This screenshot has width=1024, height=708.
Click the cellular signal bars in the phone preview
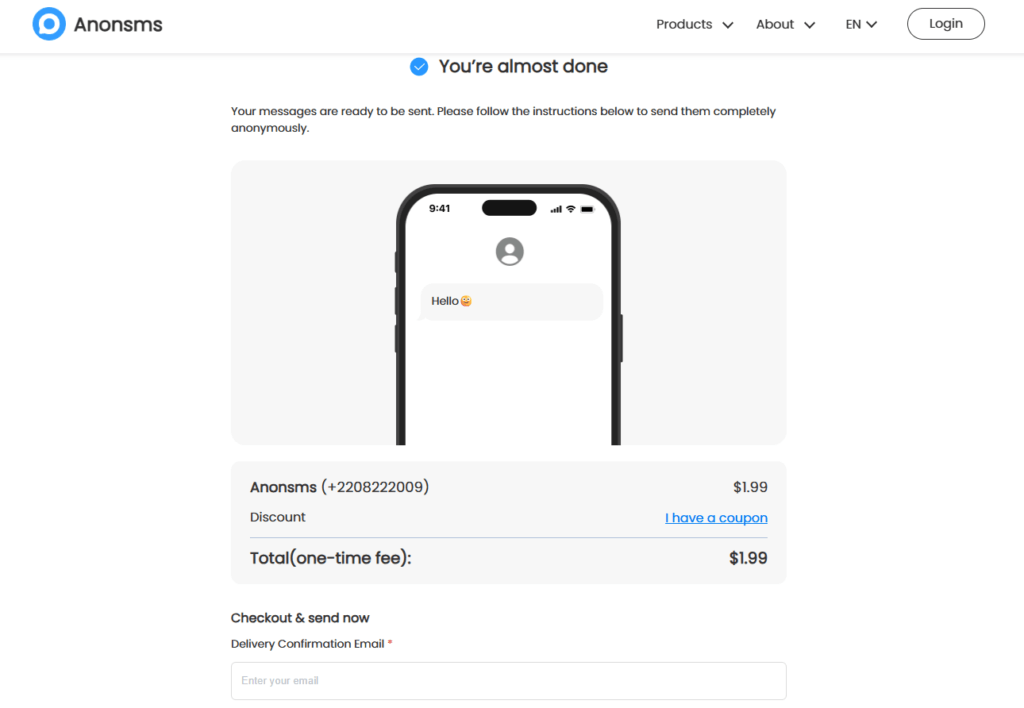pos(556,208)
